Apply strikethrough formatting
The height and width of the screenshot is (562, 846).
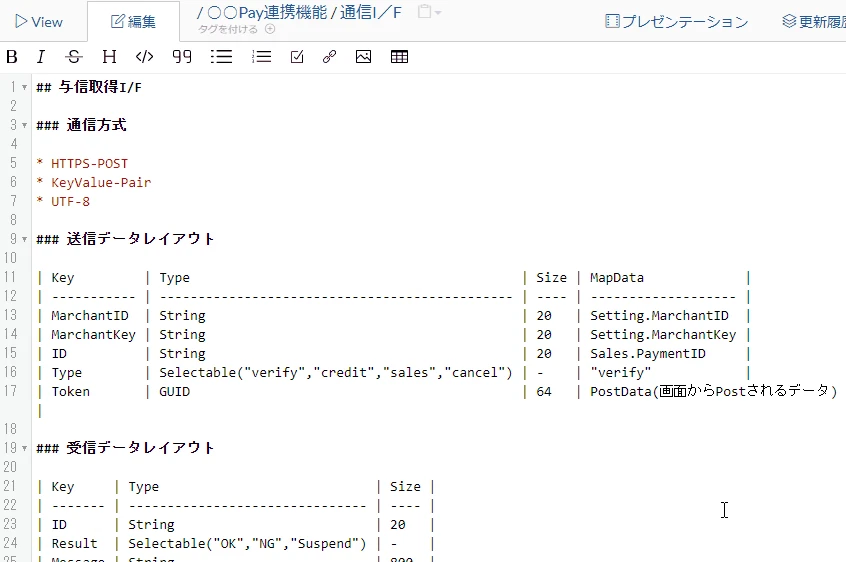pos(74,57)
